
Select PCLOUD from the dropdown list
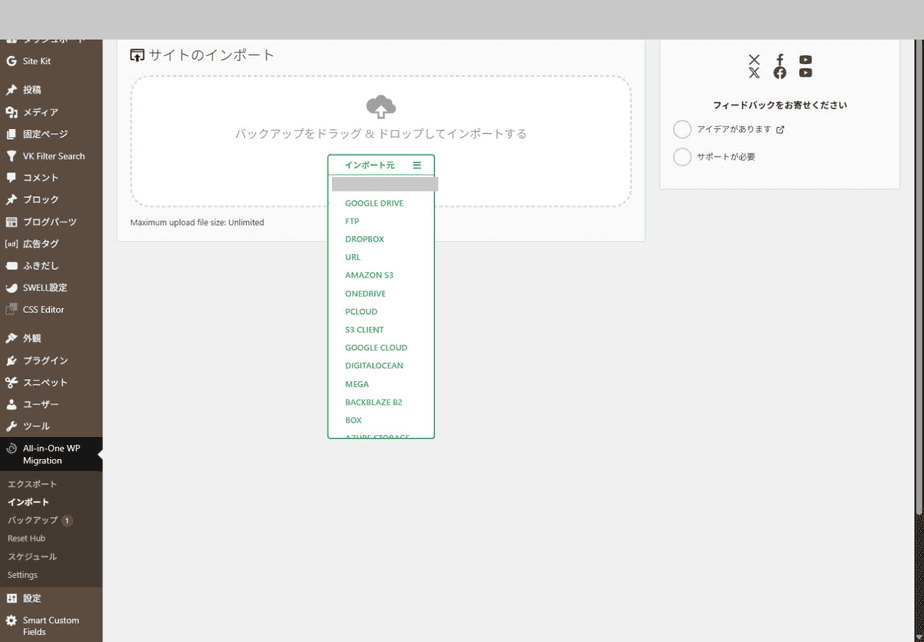361,311
